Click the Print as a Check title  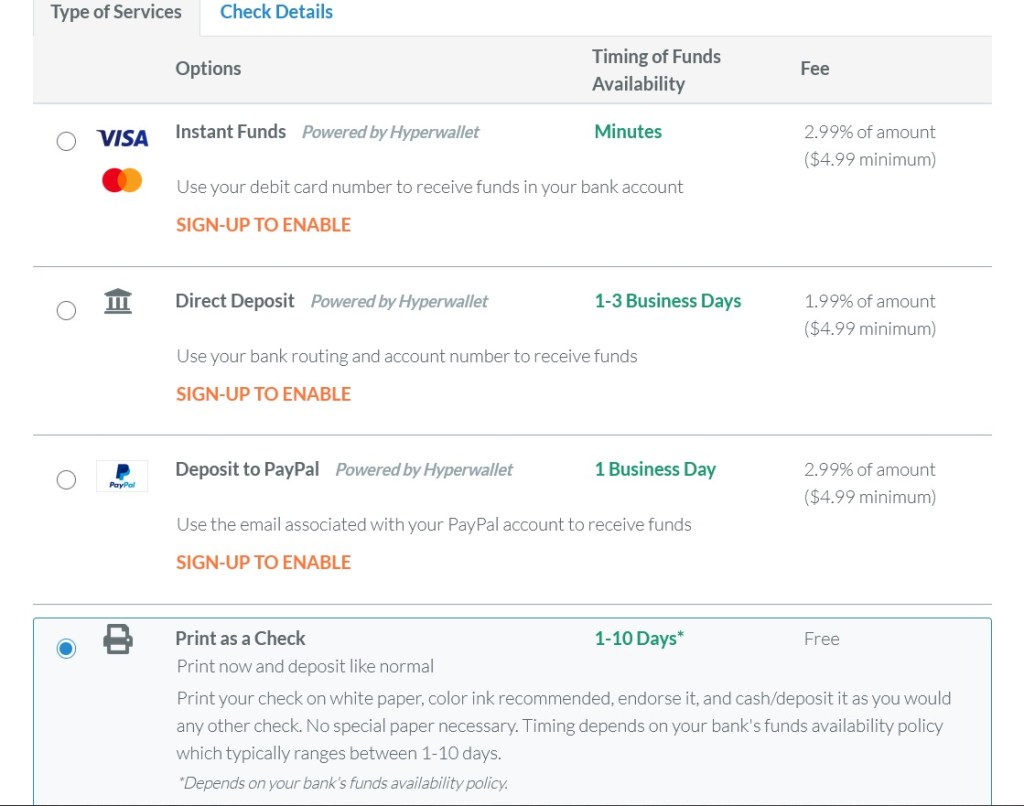coord(240,638)
